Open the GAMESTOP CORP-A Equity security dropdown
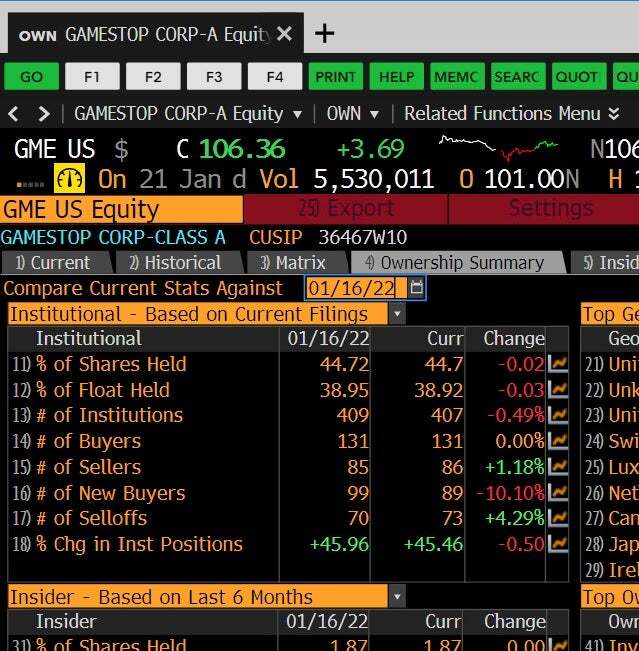The width and height of the screenshot is (639, 651). [x=188, y=113]
